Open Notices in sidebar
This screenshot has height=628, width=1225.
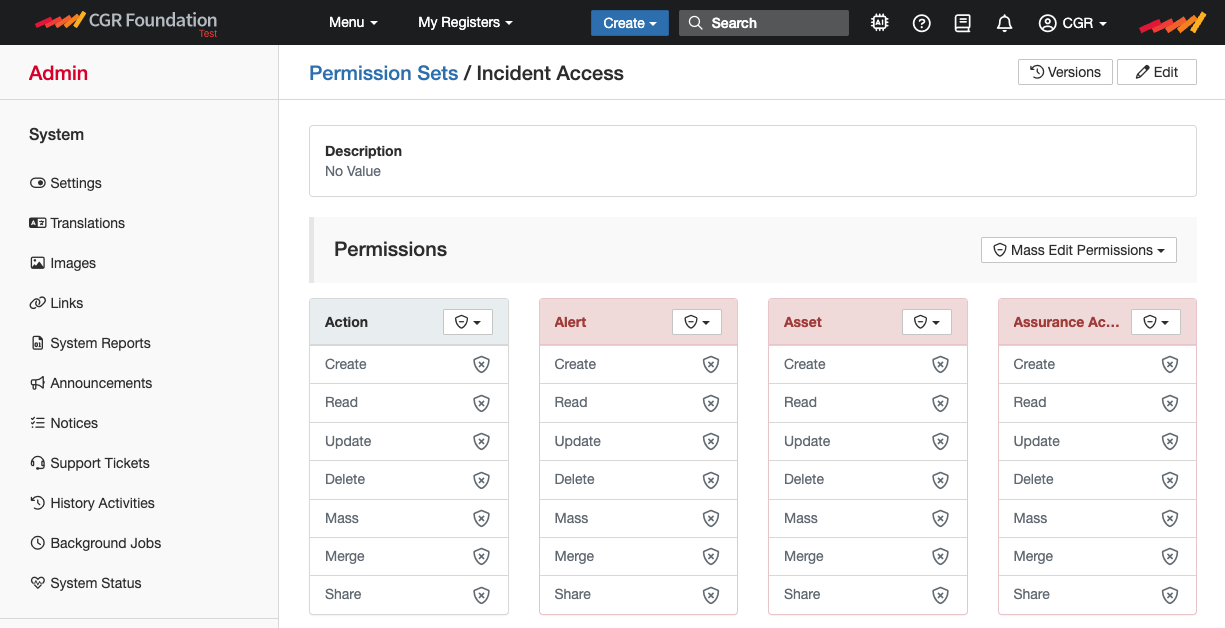tap(64, 423)
